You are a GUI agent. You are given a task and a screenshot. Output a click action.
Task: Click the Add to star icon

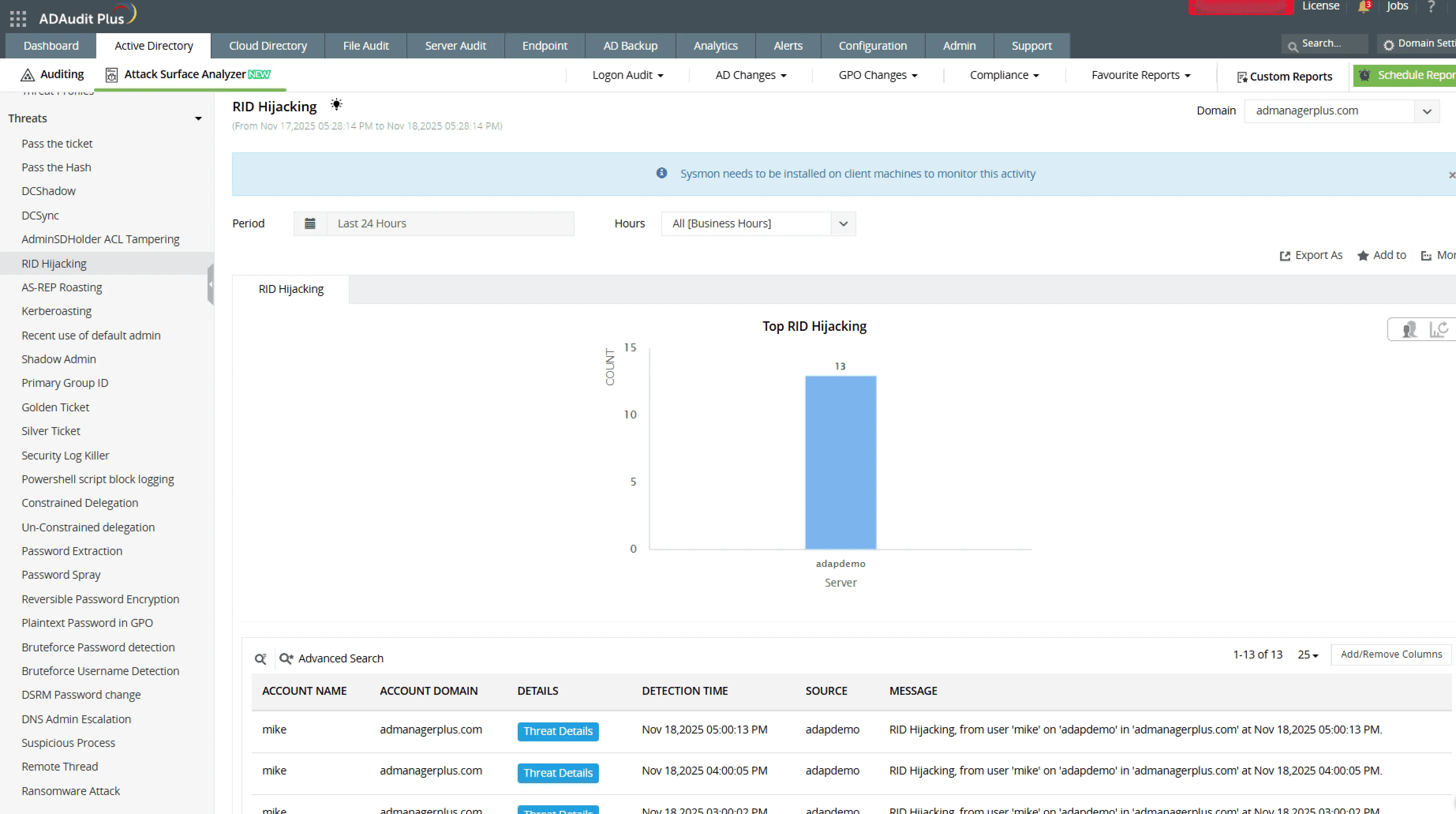point(1363,256)
